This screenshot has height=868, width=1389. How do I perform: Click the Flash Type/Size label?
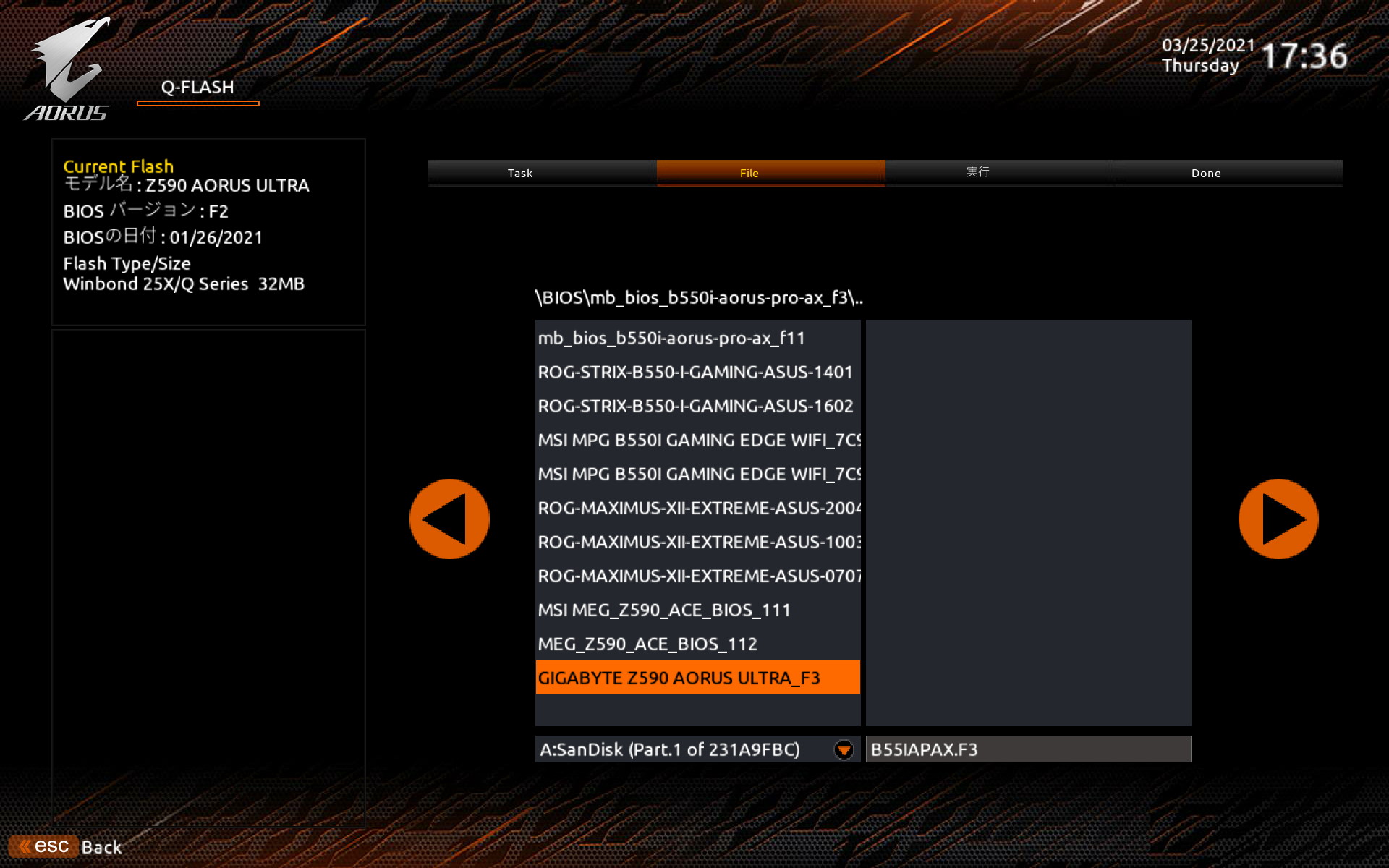[127, 263]
